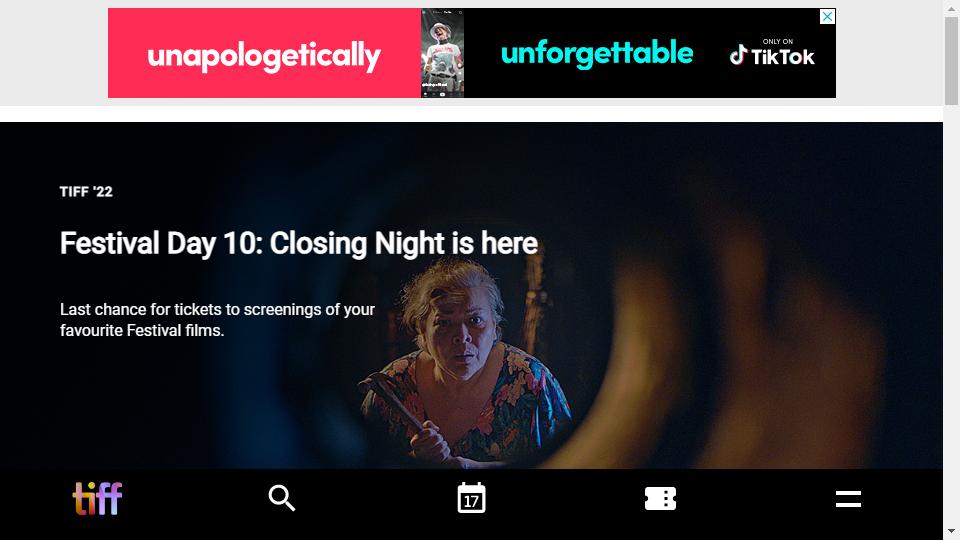Viewport: 960px width, 540px height.
Task: Click the scrollbar down arrow
Action: (x=951, y=531)
